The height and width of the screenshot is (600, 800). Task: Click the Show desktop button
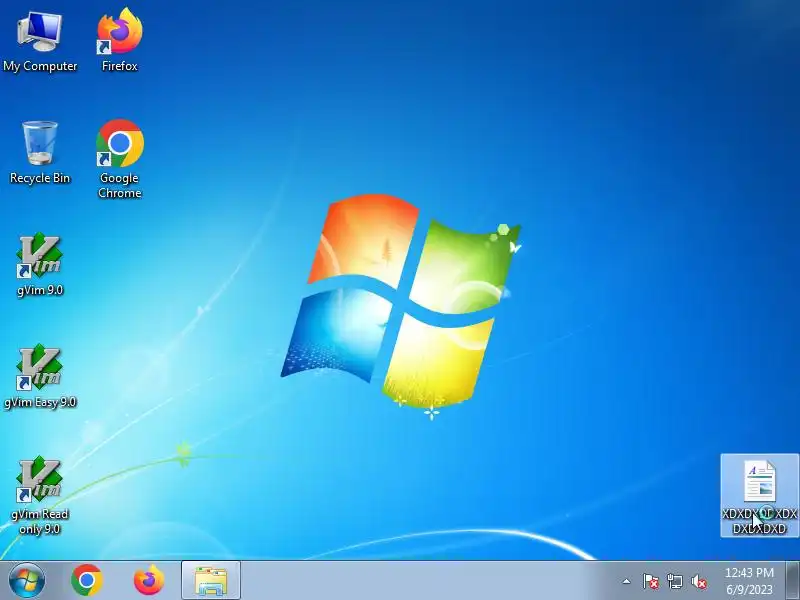coord(793,581)
